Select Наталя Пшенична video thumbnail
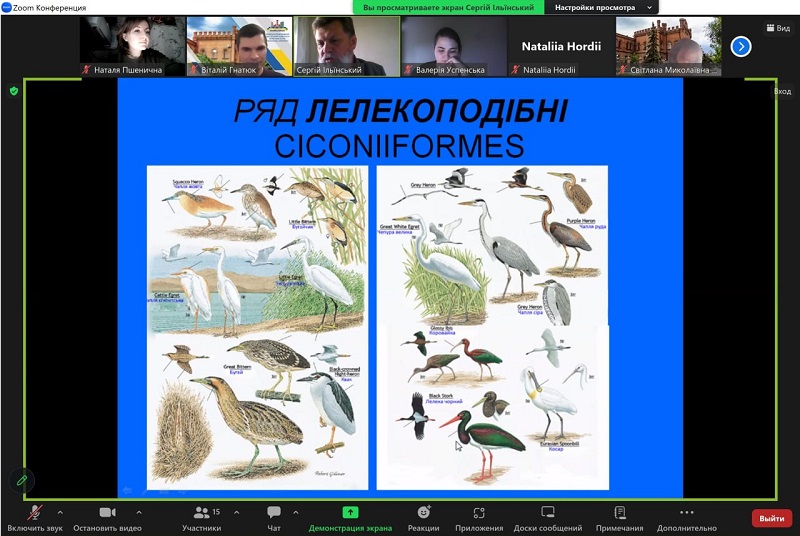The image size is (800, 536). [132, 46]
